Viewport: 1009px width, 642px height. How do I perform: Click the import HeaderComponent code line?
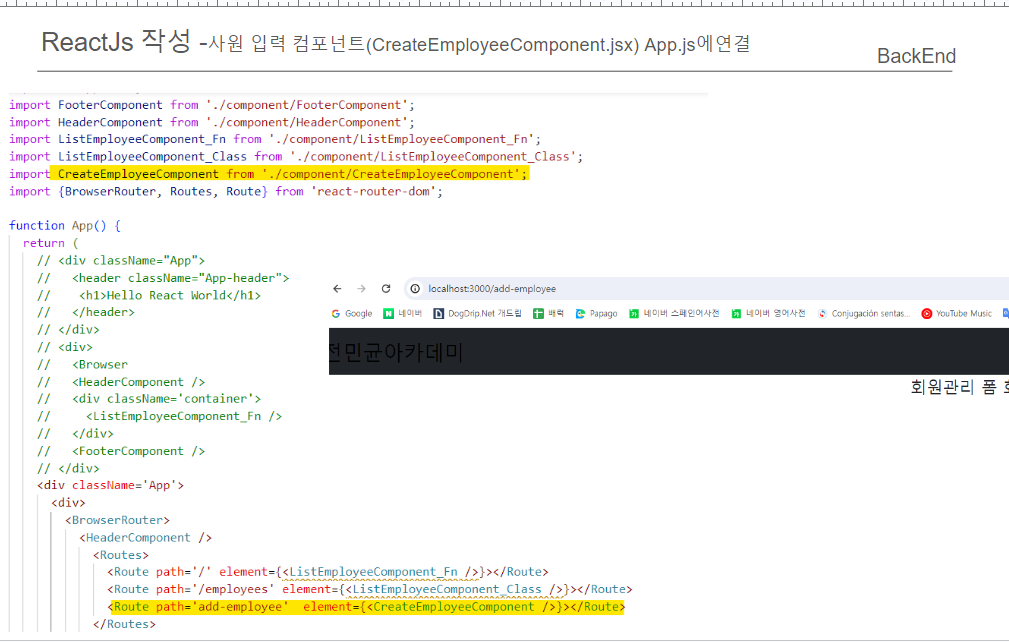point(212,122)
